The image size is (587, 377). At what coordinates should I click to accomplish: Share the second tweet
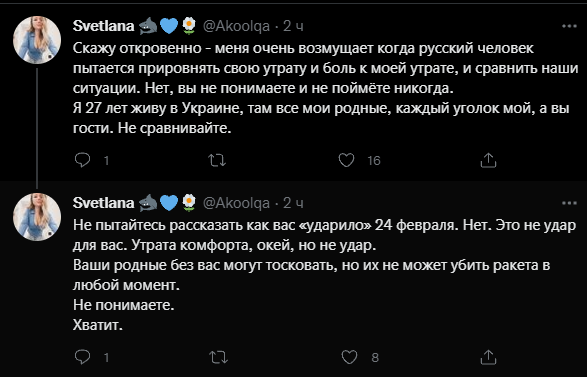tap(488, 357)
